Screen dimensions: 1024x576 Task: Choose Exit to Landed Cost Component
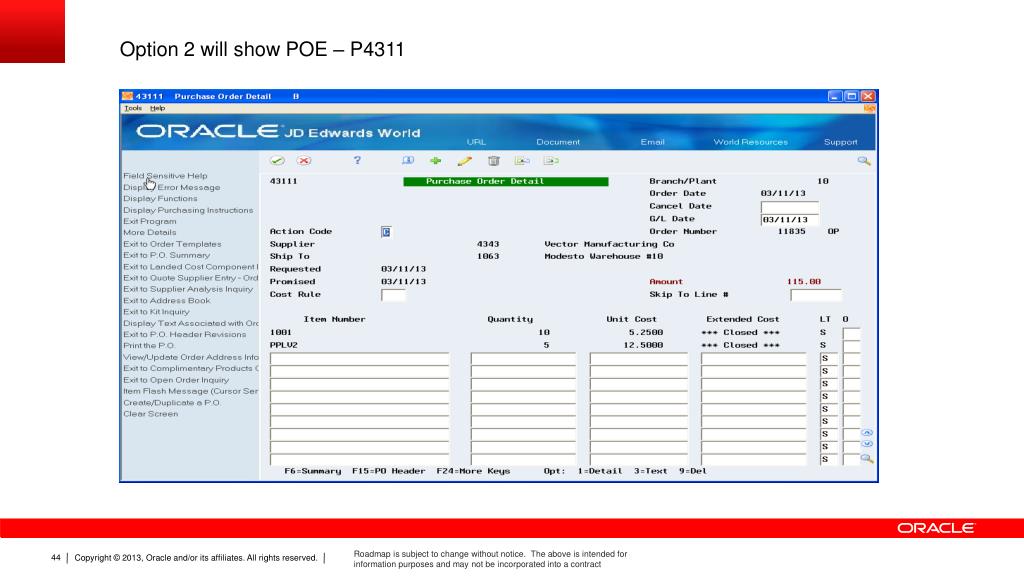pyautogui.click(x=191, y=266)
